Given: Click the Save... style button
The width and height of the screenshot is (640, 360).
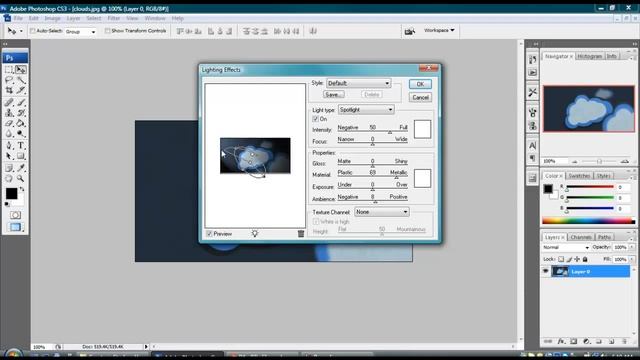Looking at the screenshot, I should [333, 95].
